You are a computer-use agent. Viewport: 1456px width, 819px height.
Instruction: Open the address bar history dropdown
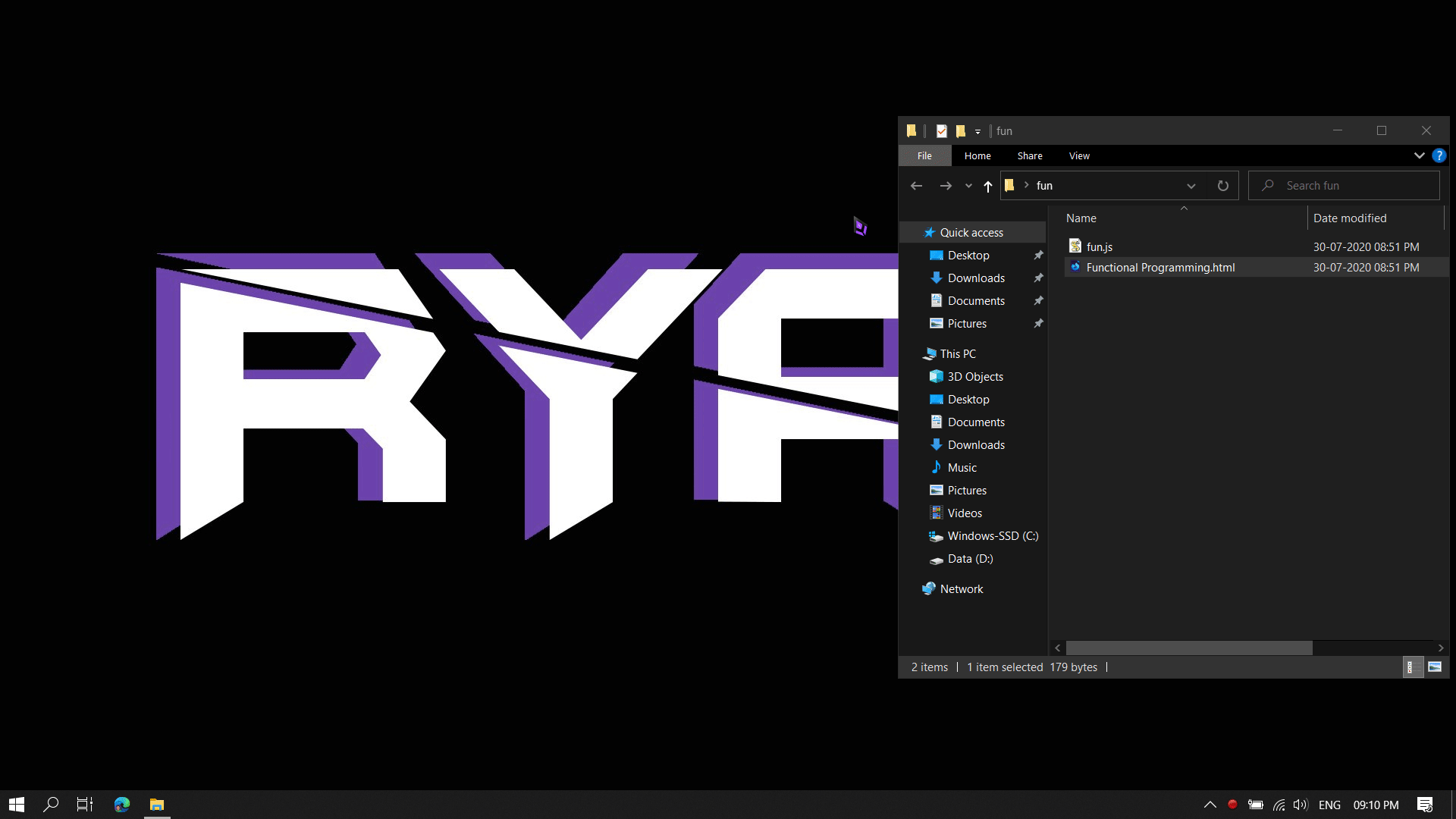point(1191,186)
